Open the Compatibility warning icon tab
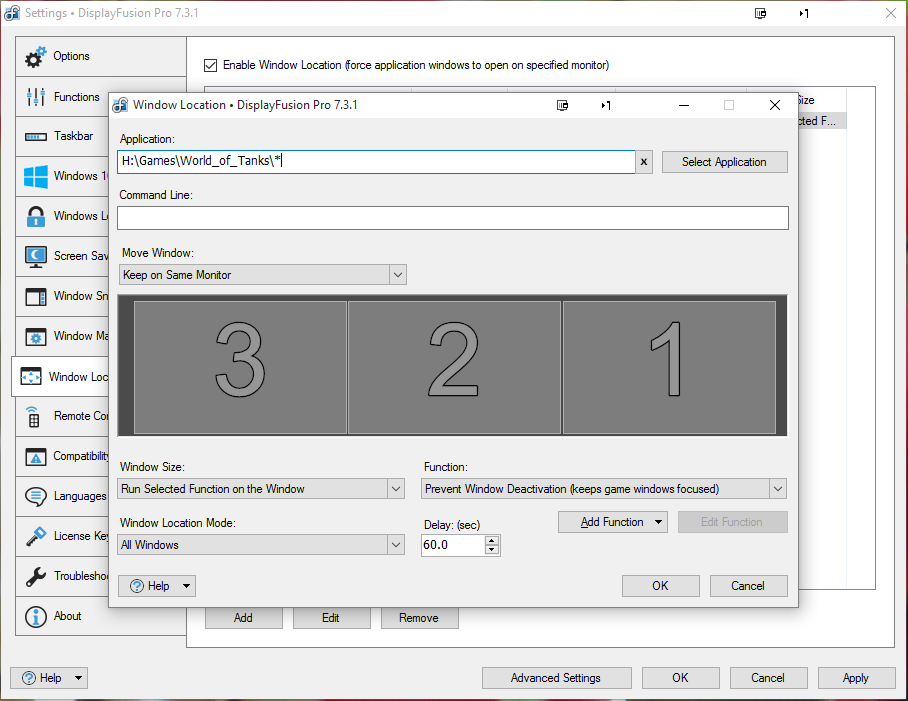Image resolution: width=908 pixels, height=701 pixels. [x=35, y=456]
